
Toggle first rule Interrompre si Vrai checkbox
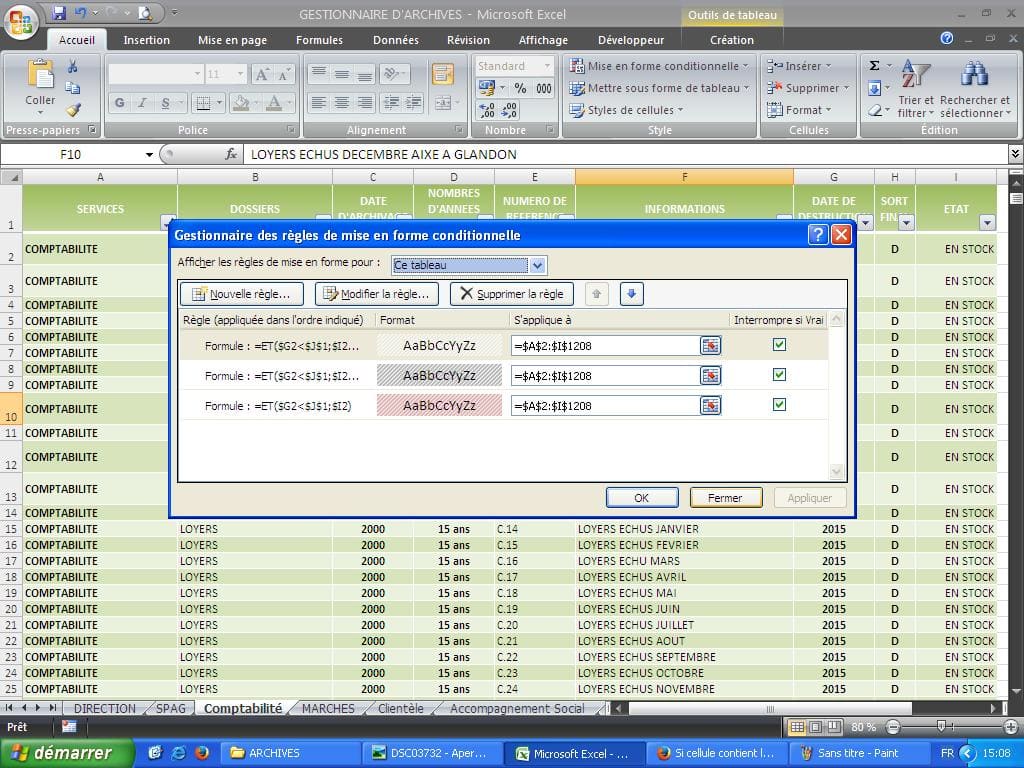pos(779,345)
